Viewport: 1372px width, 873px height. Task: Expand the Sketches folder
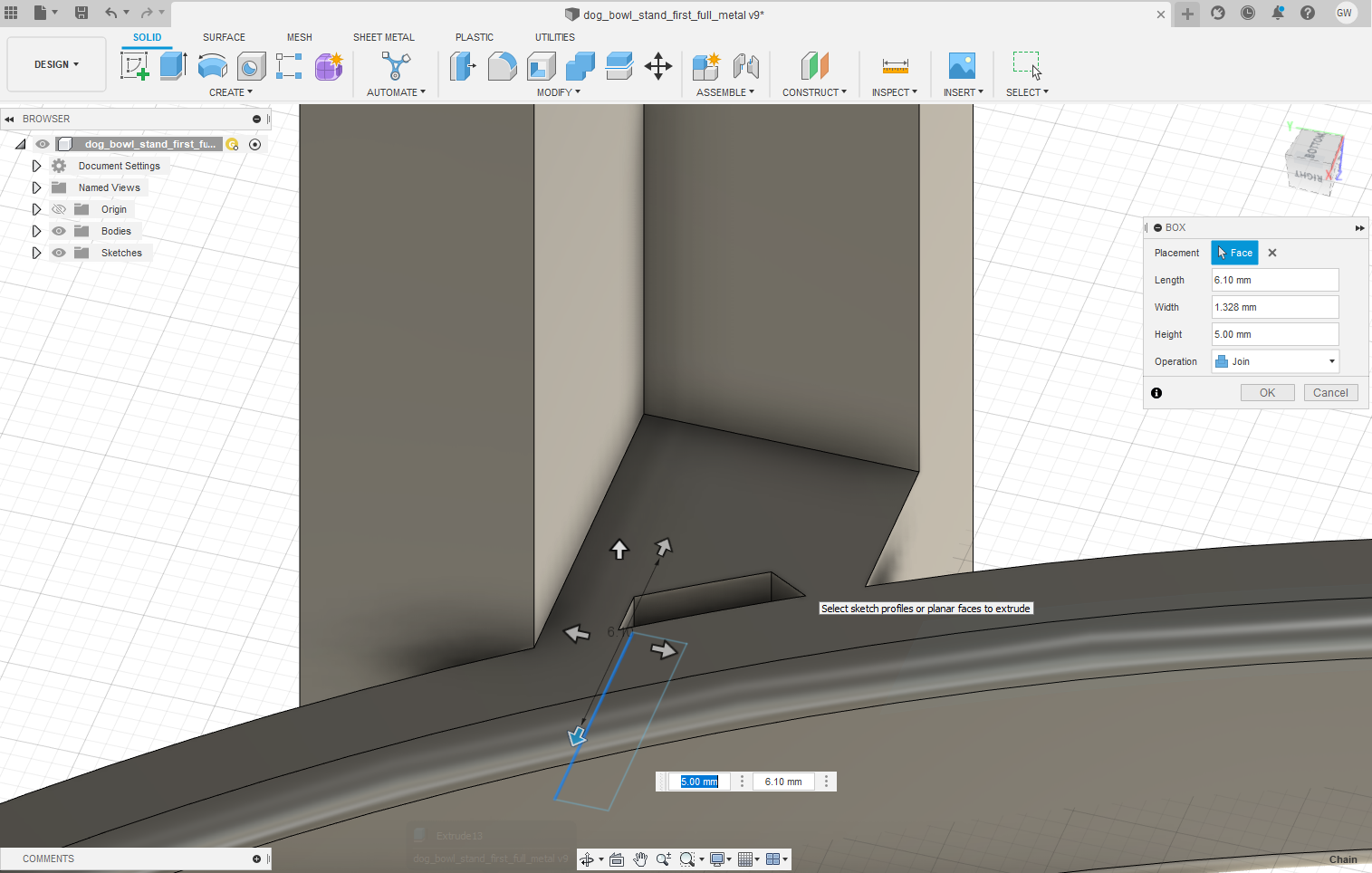[x=36, y=253]
